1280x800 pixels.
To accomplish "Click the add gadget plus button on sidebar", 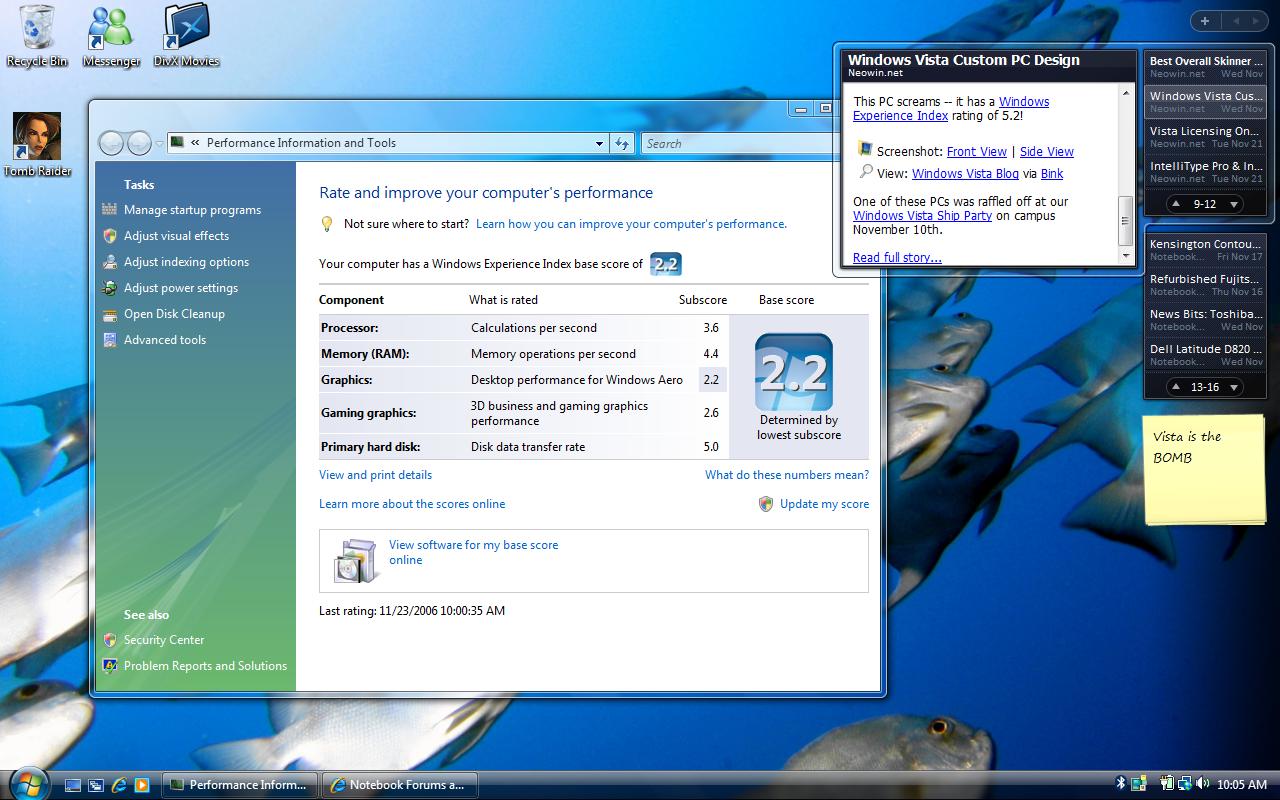I will pyautogui.click(x=1205, y=21).
